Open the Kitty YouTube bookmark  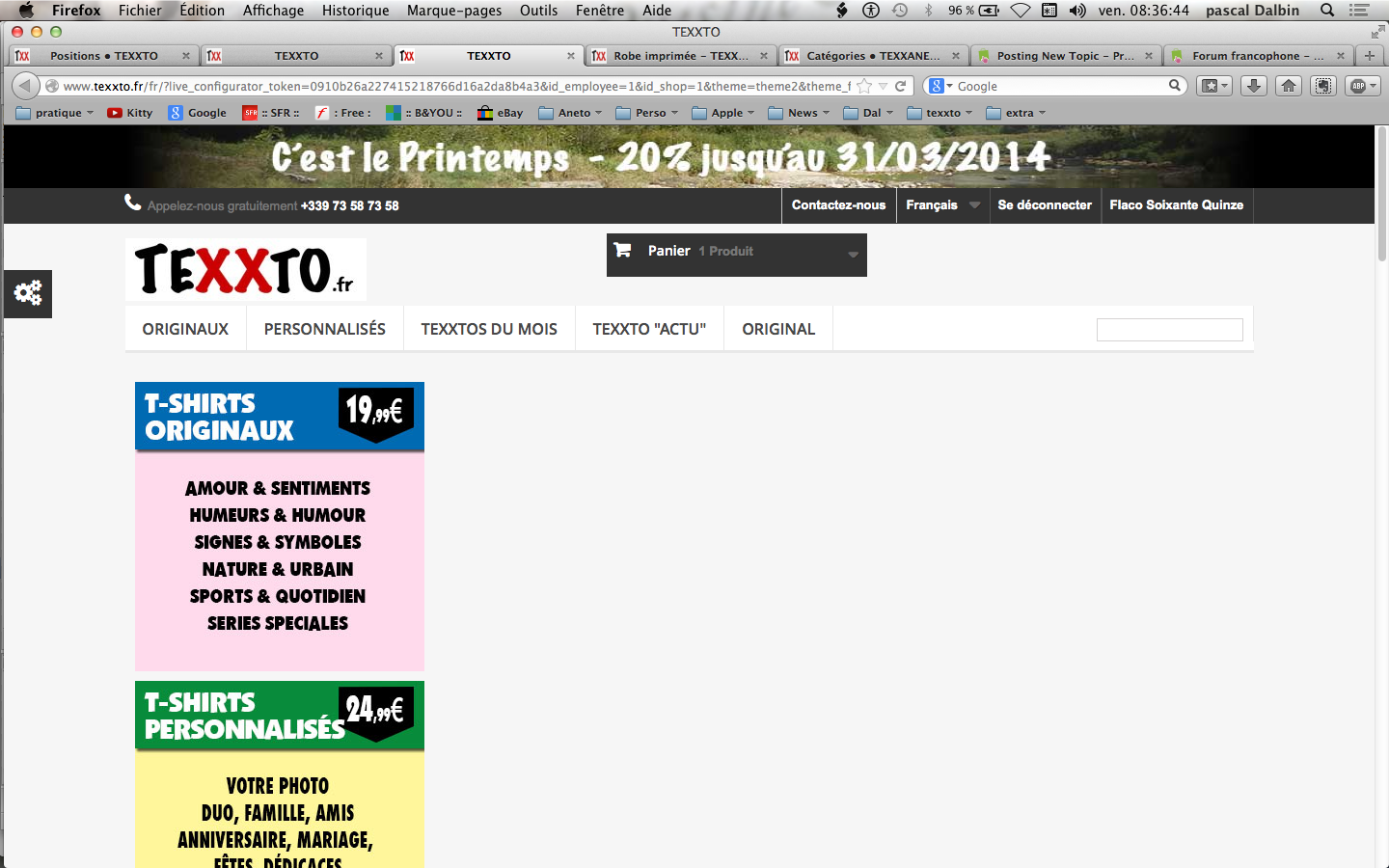click(x=130, y=113)
